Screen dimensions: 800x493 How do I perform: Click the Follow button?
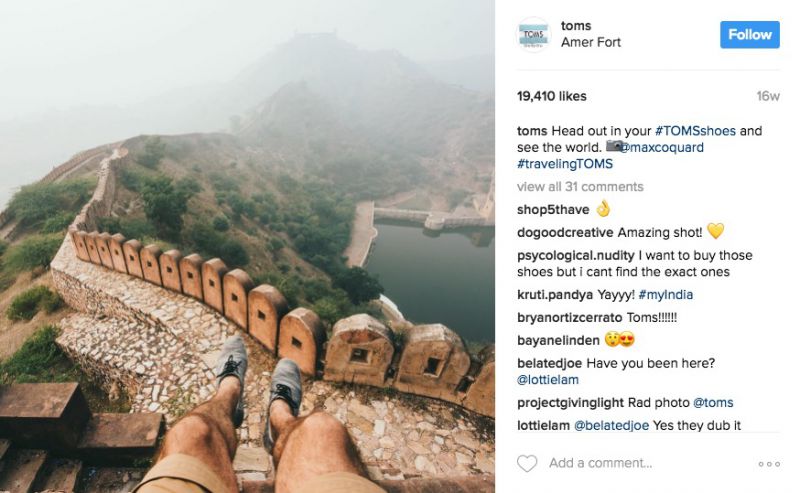click(x=749, y=35)
